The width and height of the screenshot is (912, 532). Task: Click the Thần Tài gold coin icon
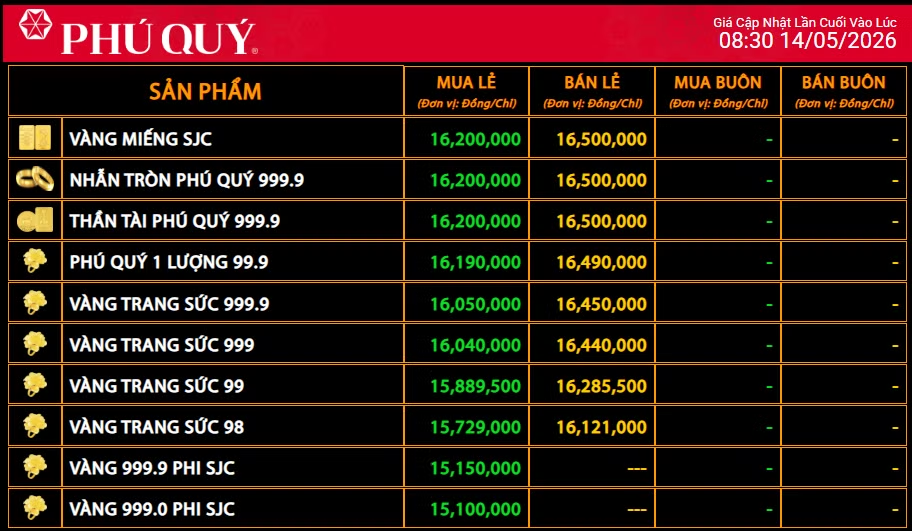click(35, 220)
